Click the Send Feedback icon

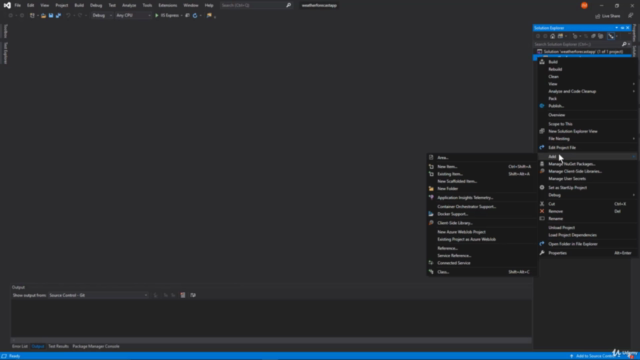click(631, 16)
